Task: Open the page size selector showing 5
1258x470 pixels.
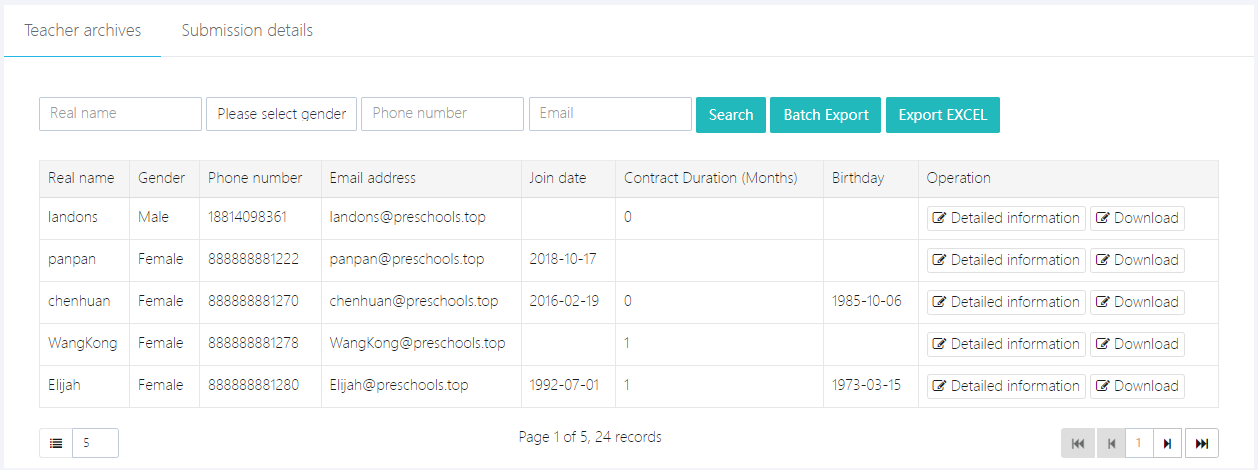Action: [95, 443]
